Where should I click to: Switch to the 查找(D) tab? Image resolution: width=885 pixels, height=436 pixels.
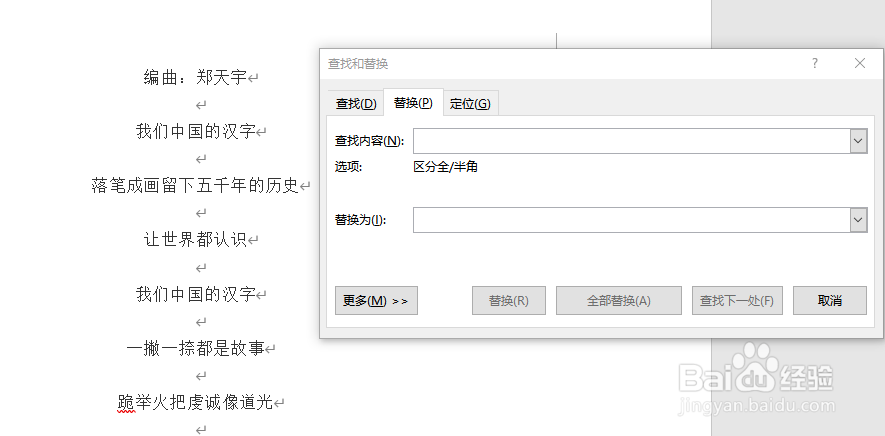[x=356, y=103]
